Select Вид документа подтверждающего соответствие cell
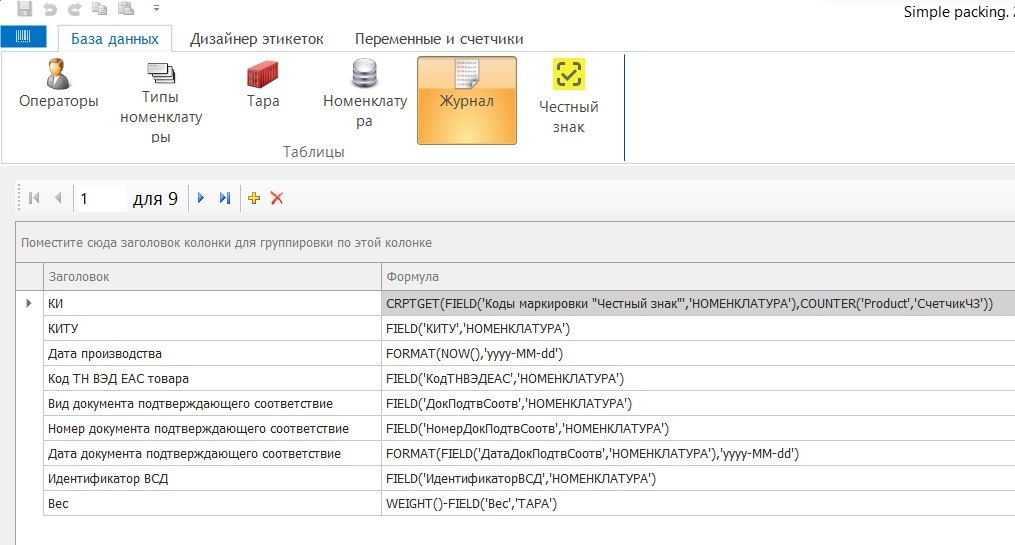The height and width of the screenshot is (545, 1015). click(x=212, y=403)
